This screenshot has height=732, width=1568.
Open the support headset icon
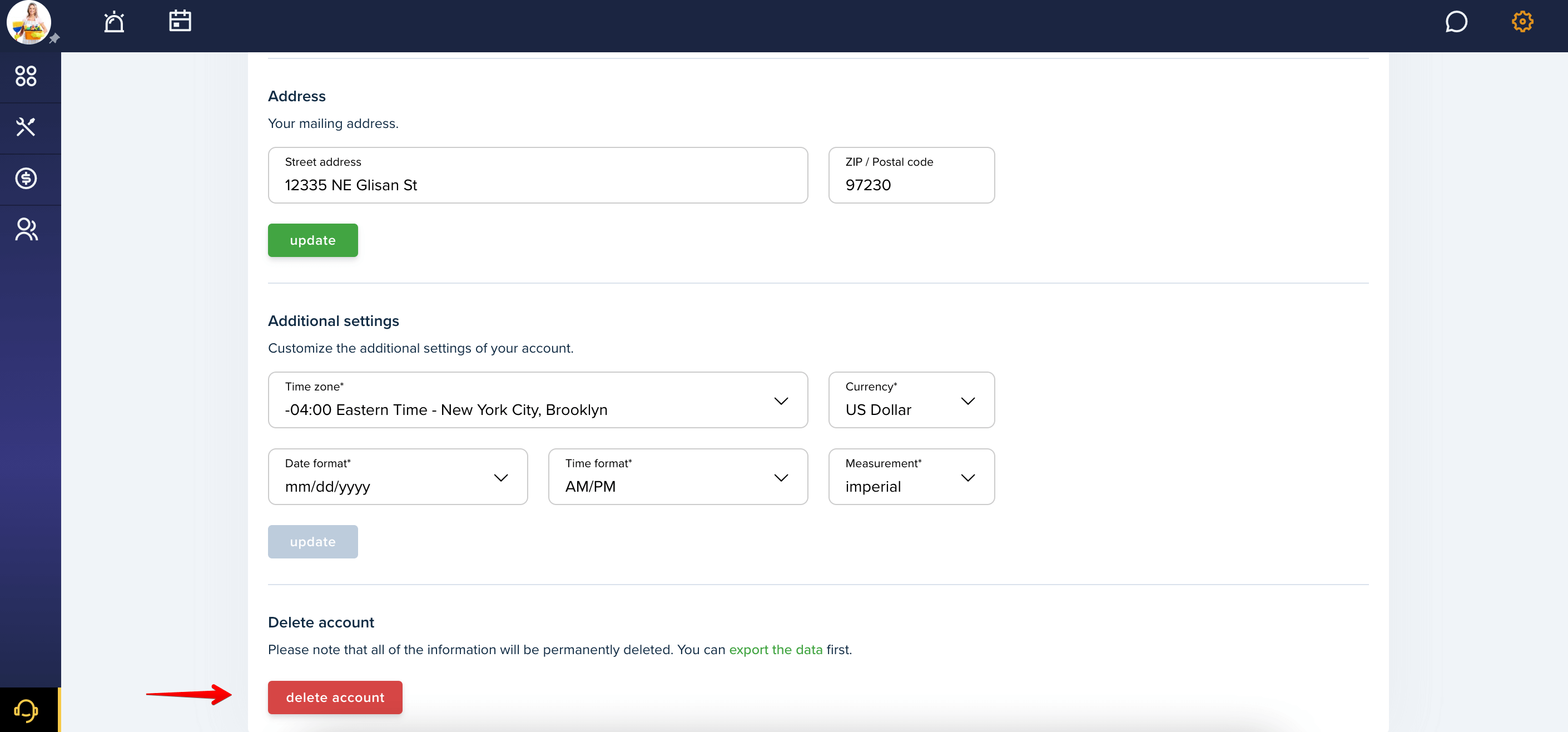click(26, 710)
